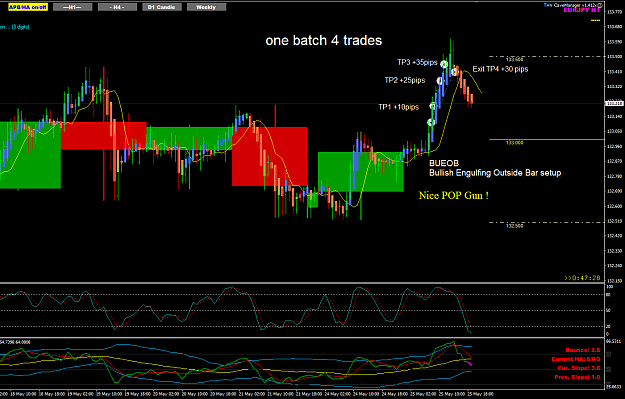Select the Exit TP4 trade marker circle

(x=454, y=72)
